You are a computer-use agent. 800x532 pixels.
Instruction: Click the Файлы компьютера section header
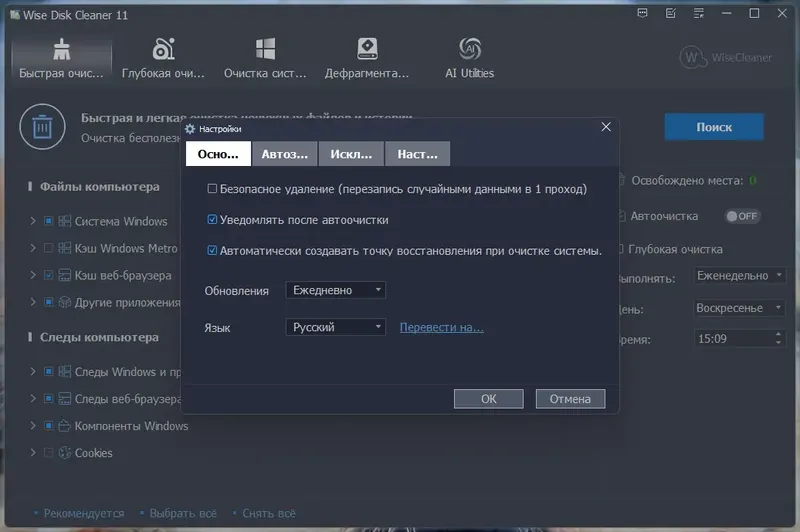(x=99, y=187)
